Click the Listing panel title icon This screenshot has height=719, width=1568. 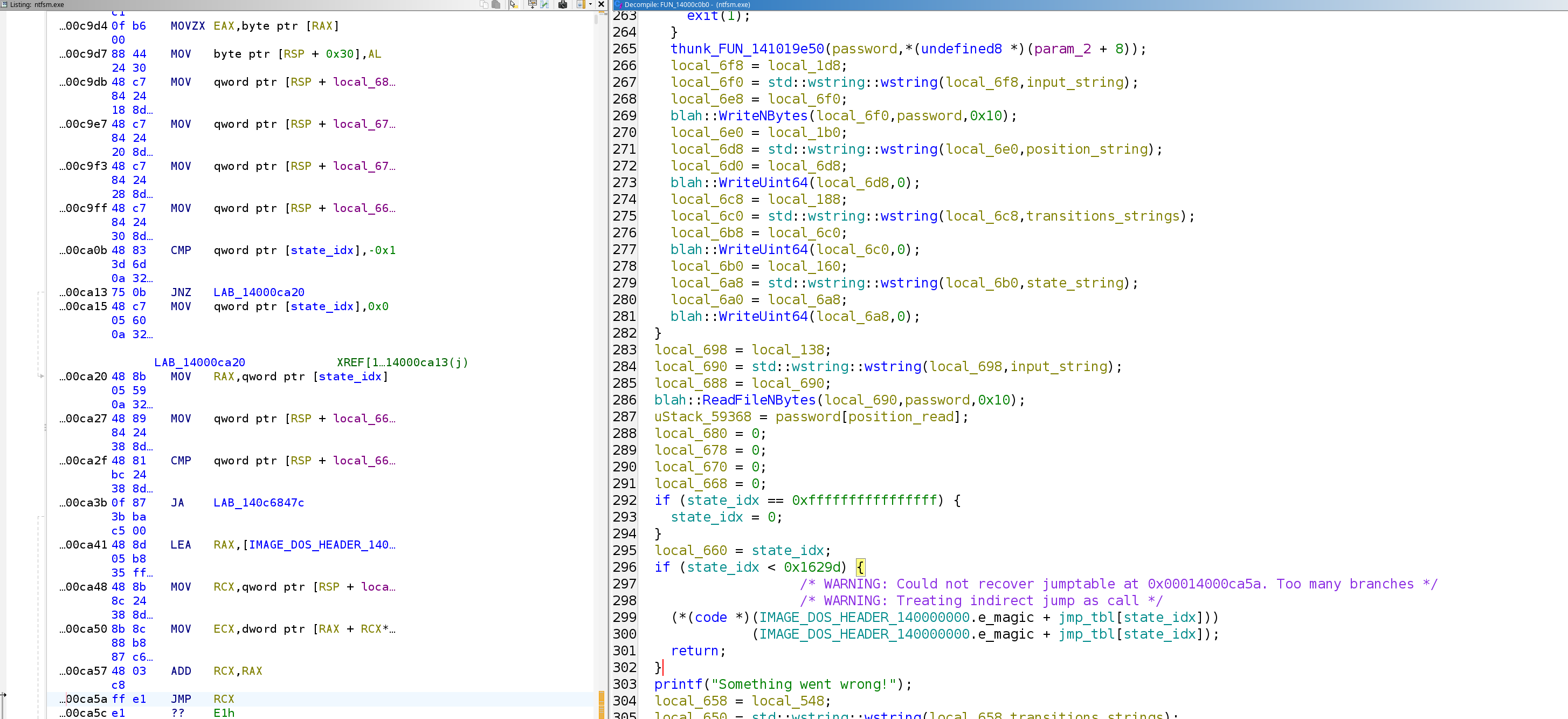(x=4, y=4)
